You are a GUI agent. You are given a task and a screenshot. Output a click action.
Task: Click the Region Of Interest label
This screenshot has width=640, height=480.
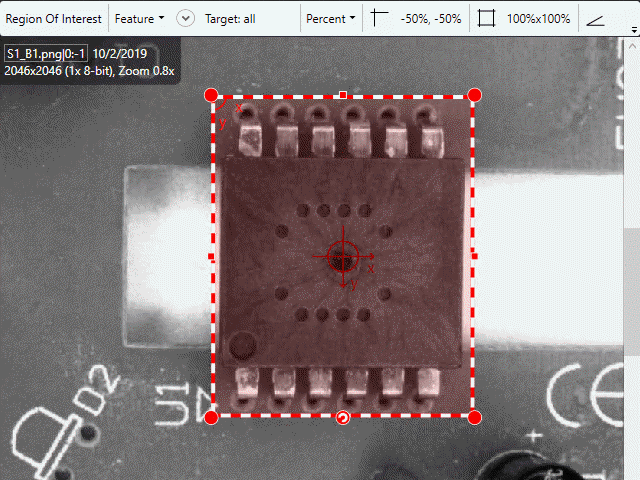[54, 18]
